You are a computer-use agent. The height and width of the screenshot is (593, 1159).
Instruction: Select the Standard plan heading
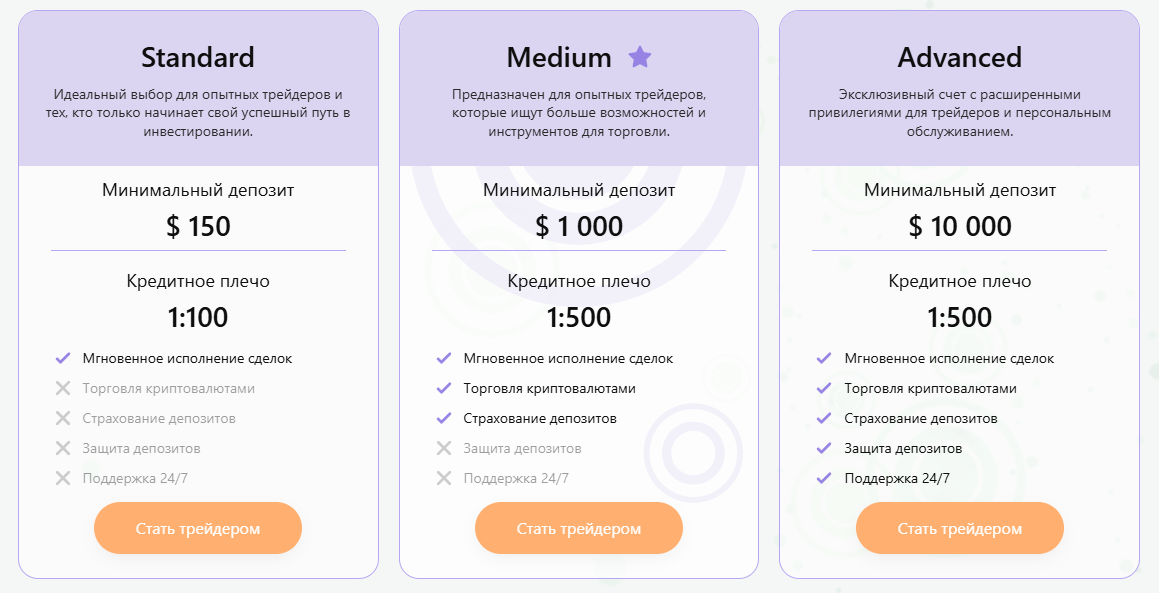coord(198,57)
